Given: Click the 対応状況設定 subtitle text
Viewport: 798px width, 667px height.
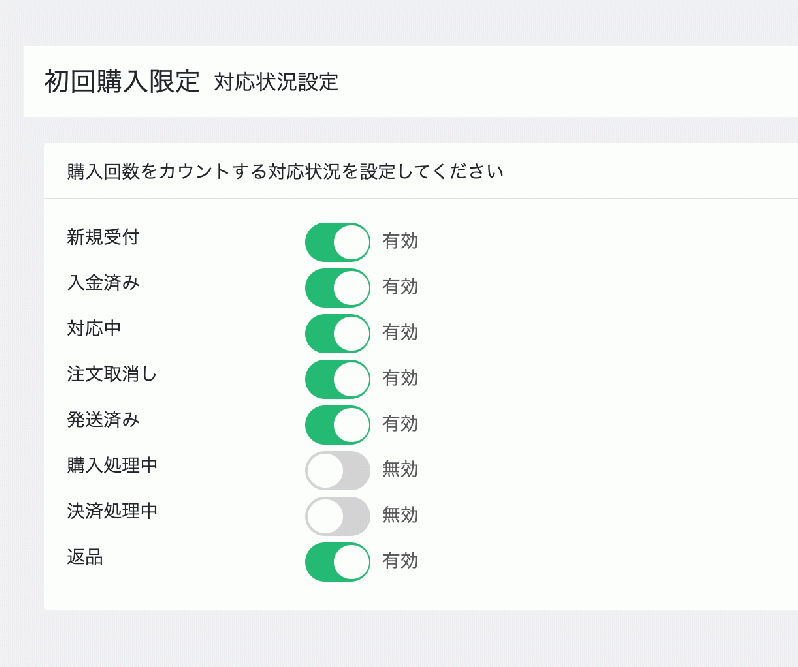Looking at the screenshot, I should [276, 83].
